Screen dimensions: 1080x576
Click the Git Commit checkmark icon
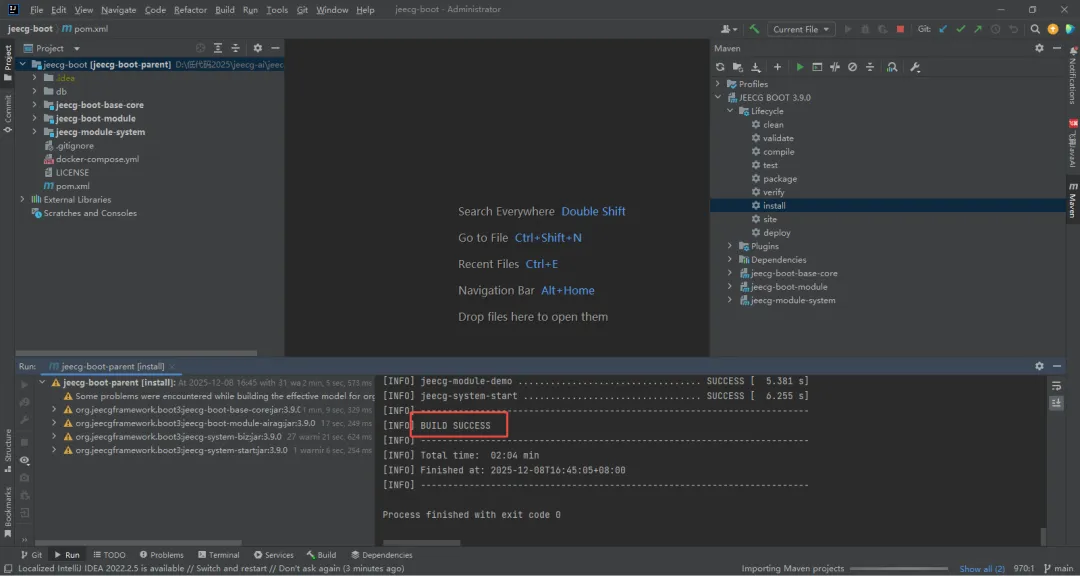tap(960, 29)
